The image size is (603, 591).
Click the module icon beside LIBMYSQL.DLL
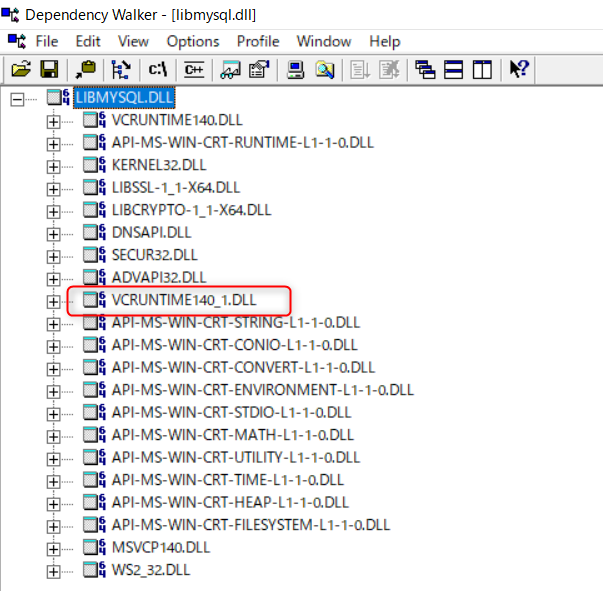(x=58, y=97)
